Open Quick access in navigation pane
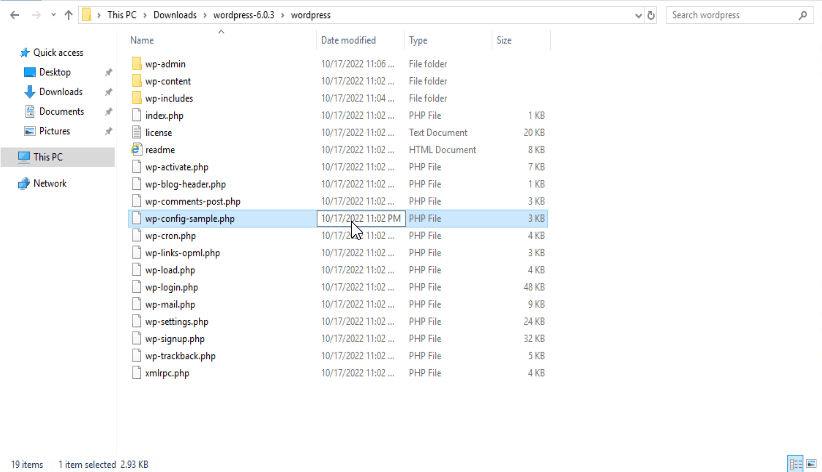 [x=58, y=52]
